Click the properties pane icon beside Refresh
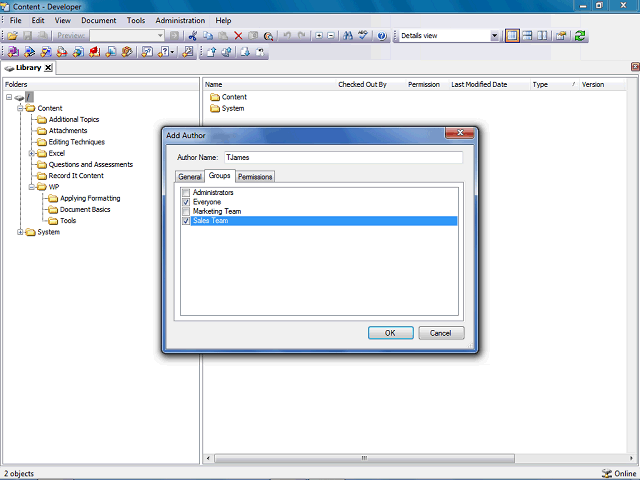This screenshot has width=640, height=480. pos(561,36)
